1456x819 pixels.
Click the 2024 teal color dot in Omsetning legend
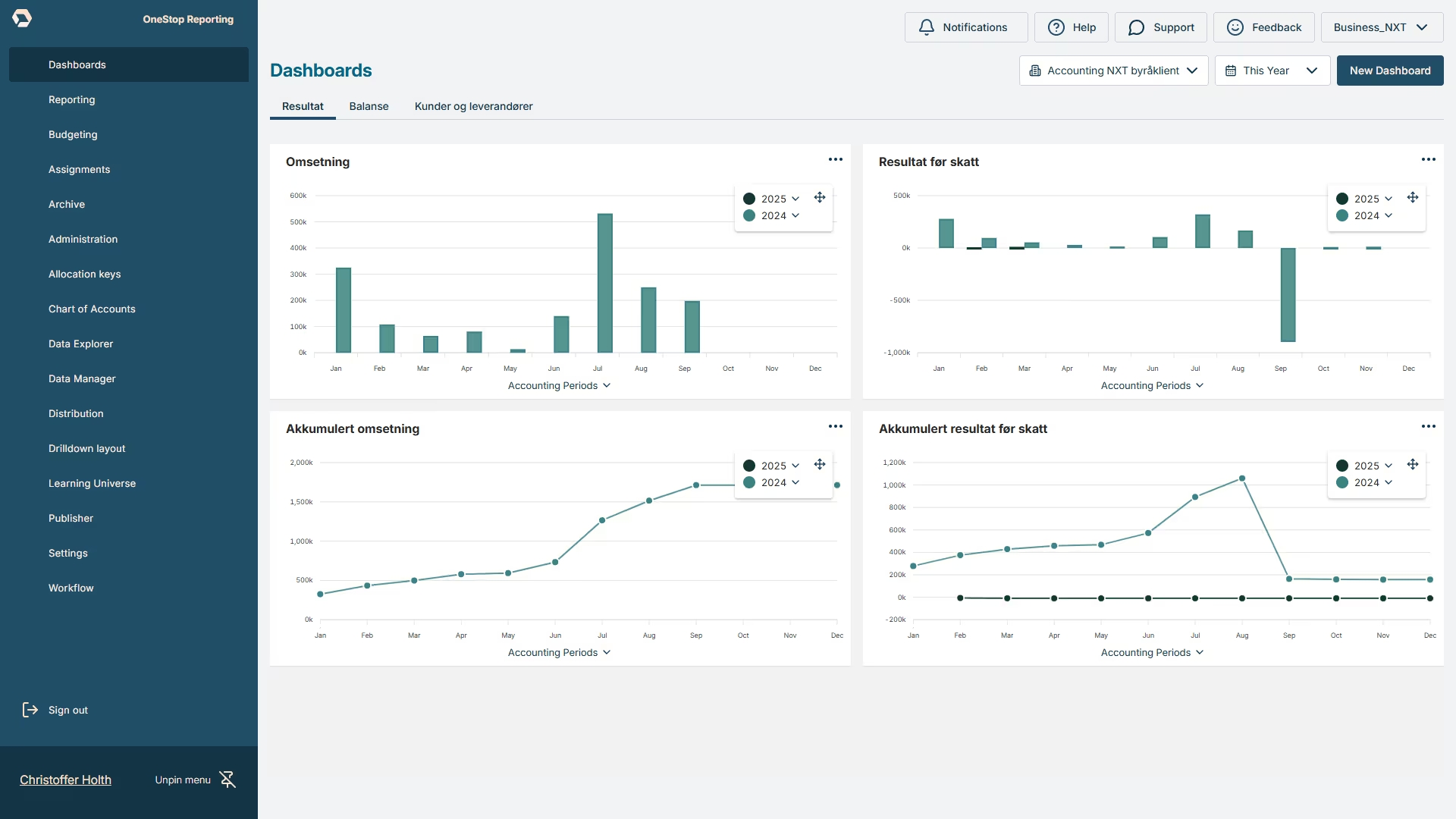pyautogui.click(x=749, y=215)
